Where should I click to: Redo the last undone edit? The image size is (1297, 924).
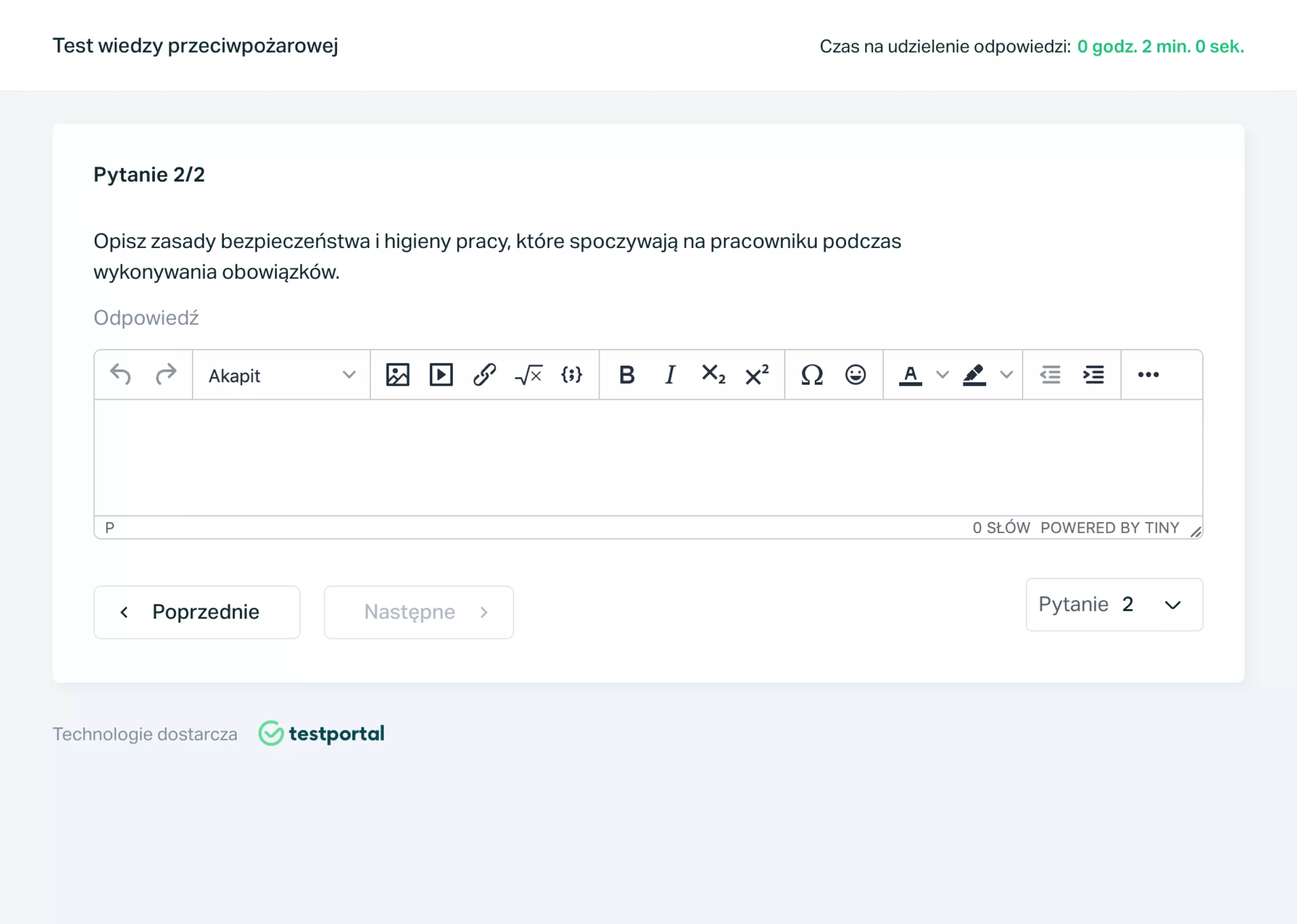tap(166, 375)
